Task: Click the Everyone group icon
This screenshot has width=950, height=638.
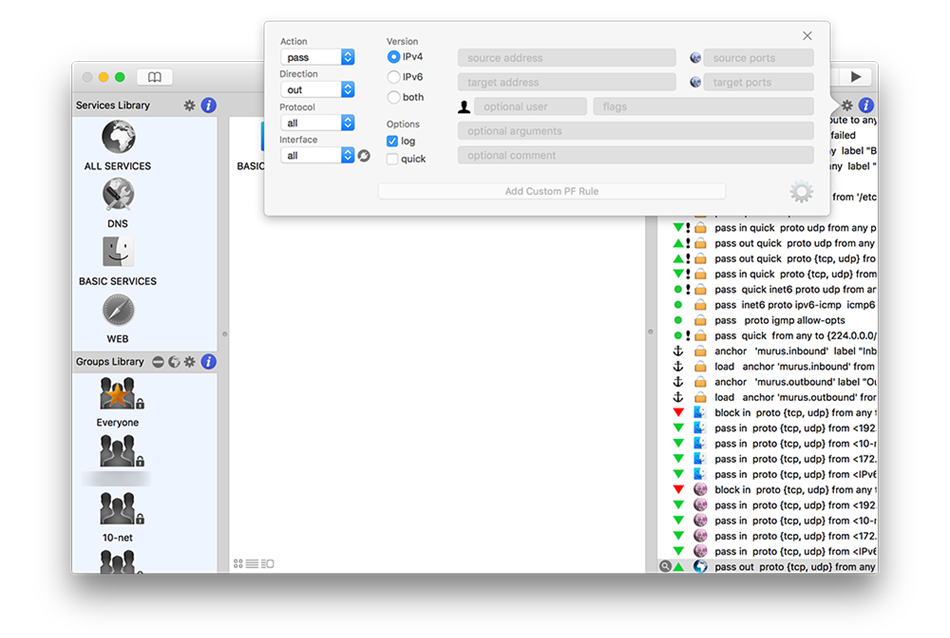Action: pyautogui.click(x=118, y=395)
